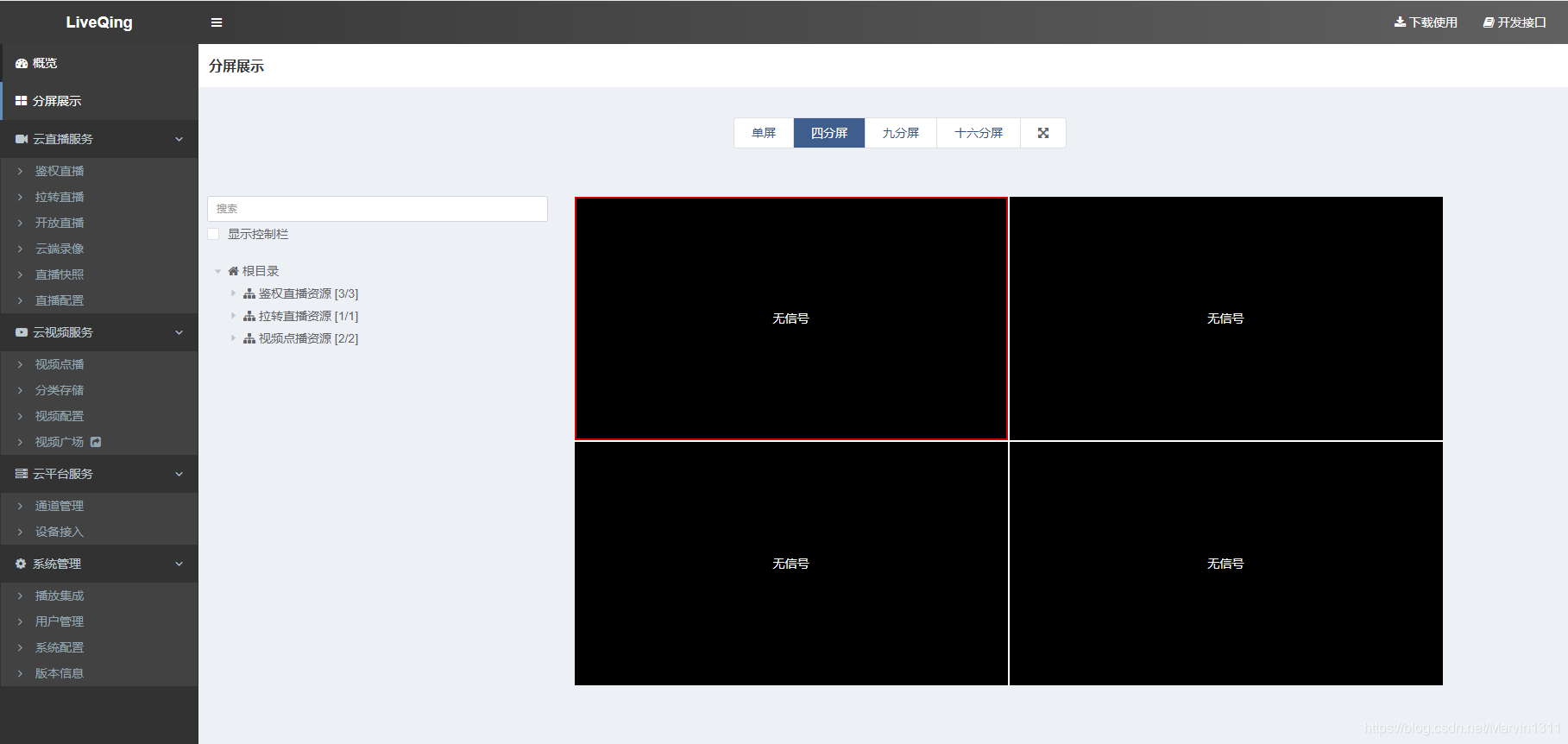
Task: Click the server icon beside 云平台服务
Action: (22, 474)
